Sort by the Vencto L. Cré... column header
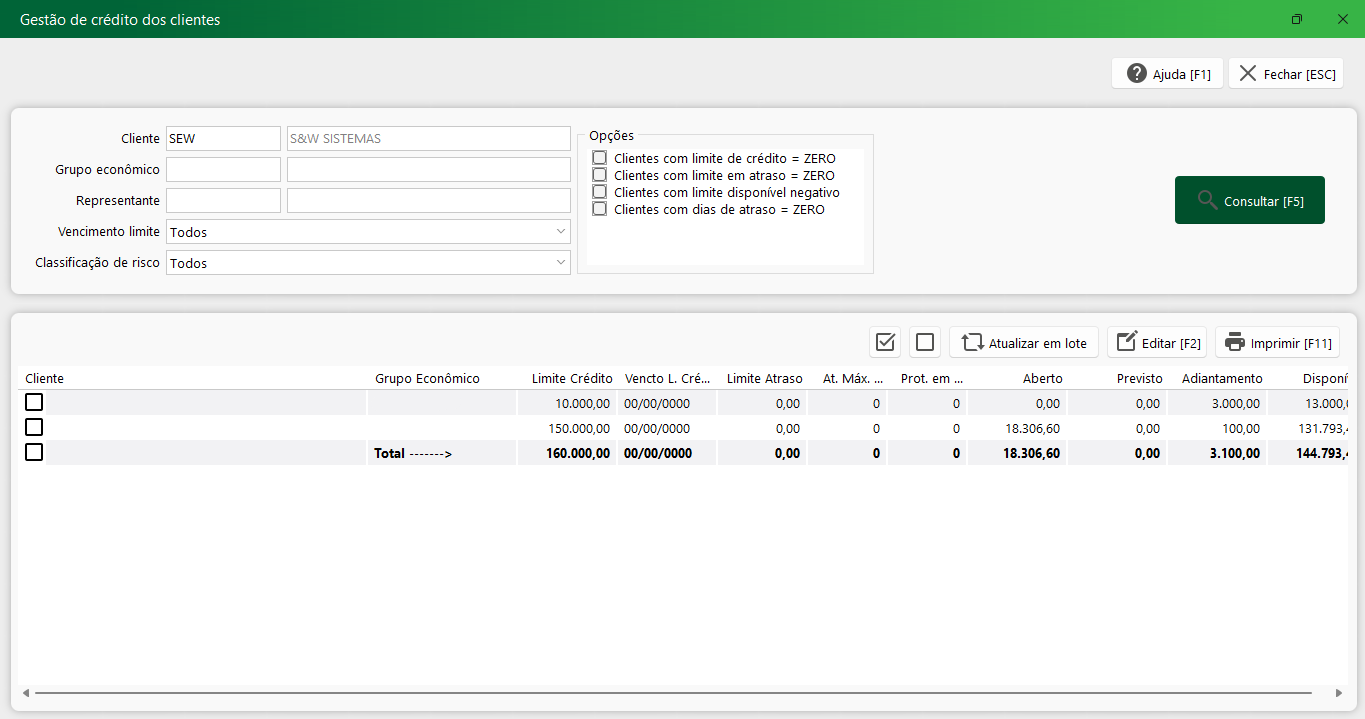The width and height of the screenshot is (1365, 719). click(x=667, y=379)
